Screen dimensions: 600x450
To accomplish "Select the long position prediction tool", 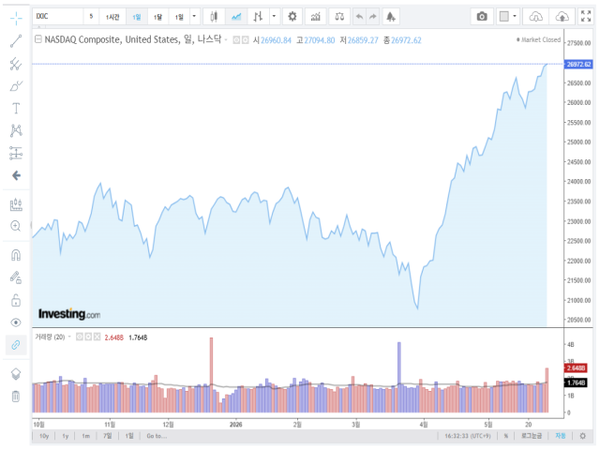I will (x=16, y=153).
